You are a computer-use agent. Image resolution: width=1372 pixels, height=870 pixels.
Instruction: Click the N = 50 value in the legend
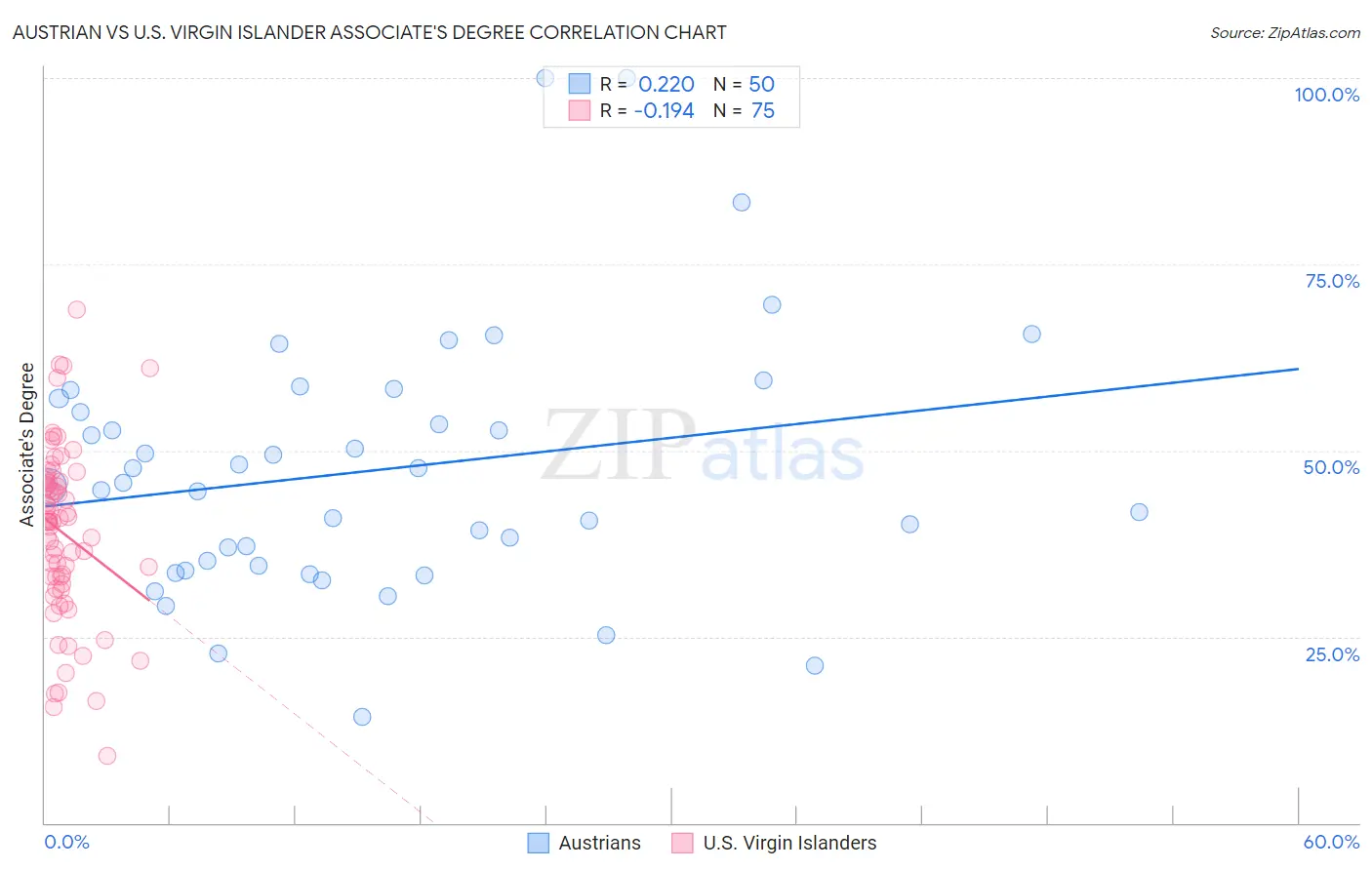click(744, 84)
